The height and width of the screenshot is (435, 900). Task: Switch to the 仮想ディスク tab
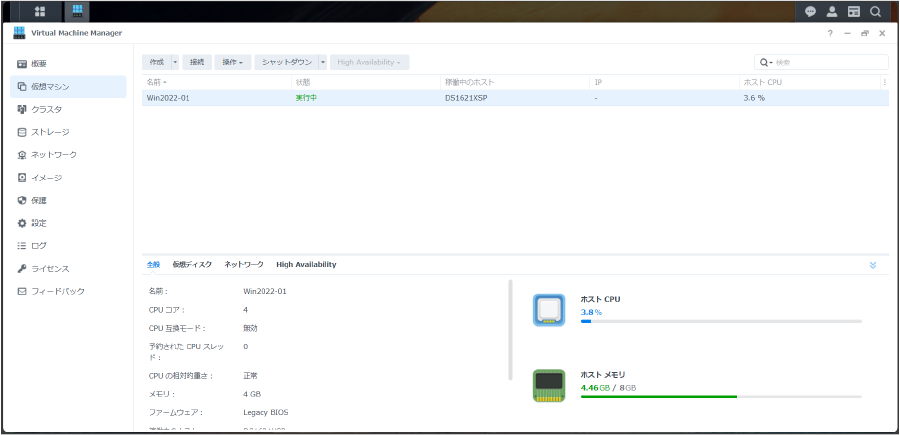click(x=192, y=265)
